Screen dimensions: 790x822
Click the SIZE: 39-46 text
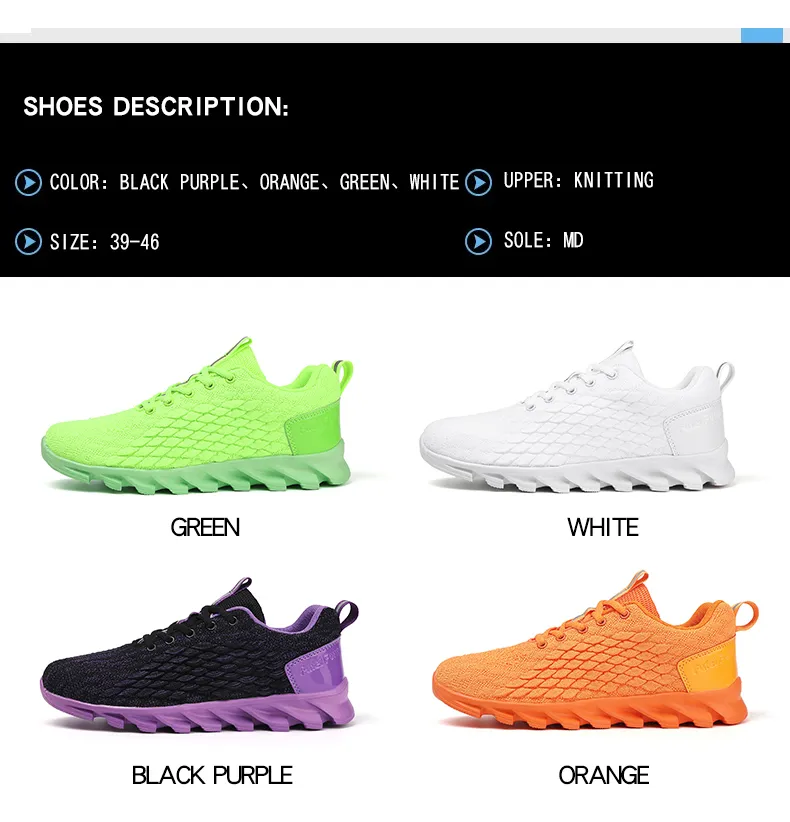[x=104, y=242]
